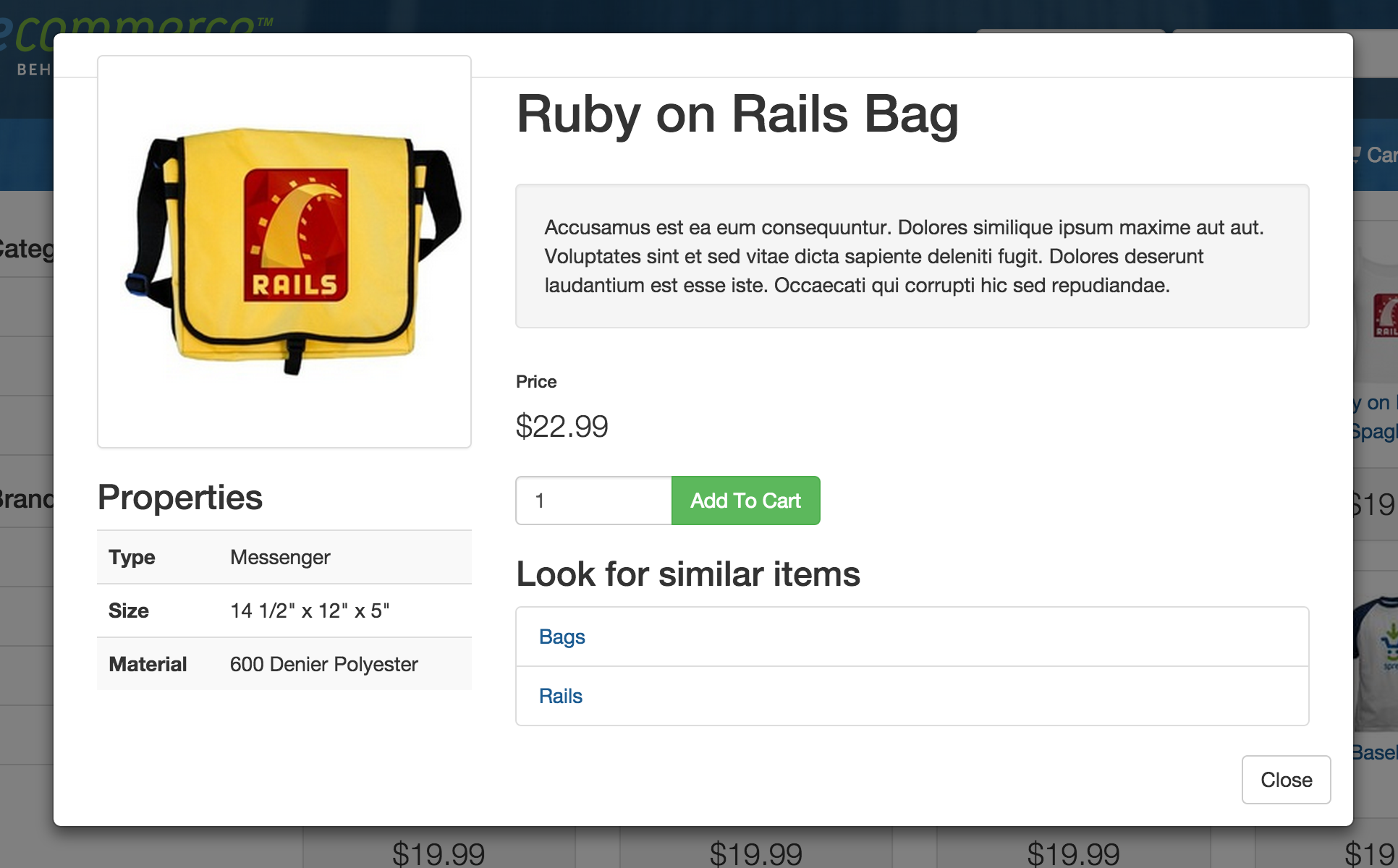Click the leftmost $19.99 price at bottom
This screenshot has width=1398, height=868.
coord(439,854)
